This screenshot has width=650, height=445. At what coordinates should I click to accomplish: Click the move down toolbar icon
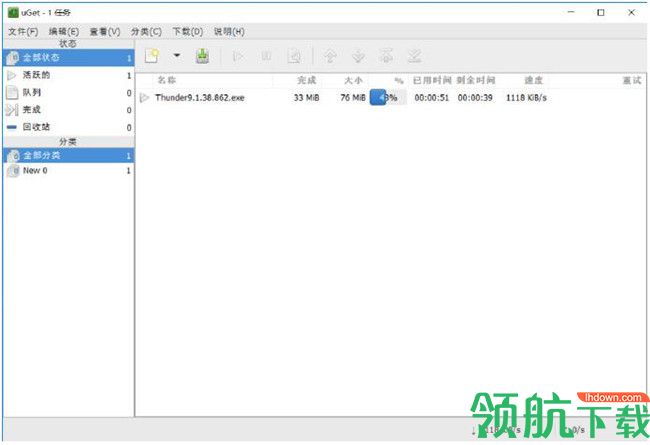click(x=358, y=56)
